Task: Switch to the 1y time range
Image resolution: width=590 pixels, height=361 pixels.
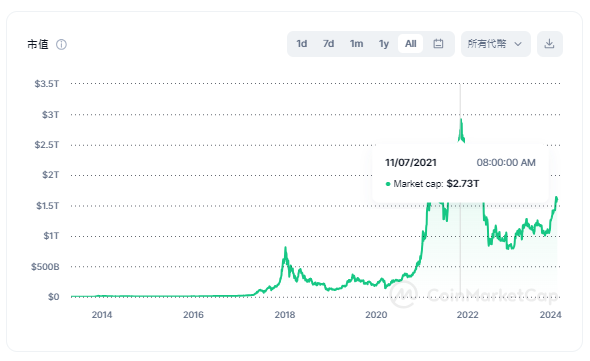Action: pyautogui.click(x=383, y=44)
